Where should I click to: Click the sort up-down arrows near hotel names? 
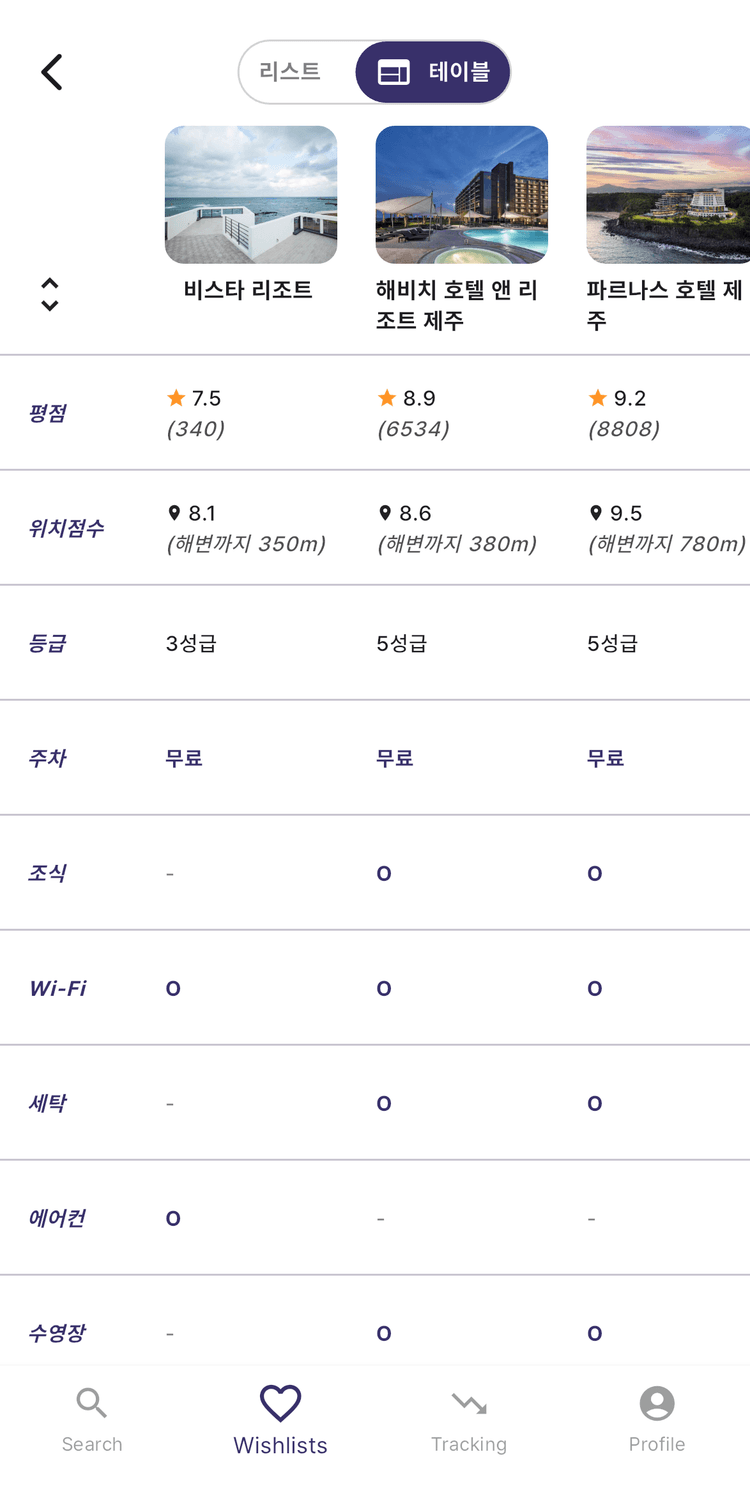48,294
